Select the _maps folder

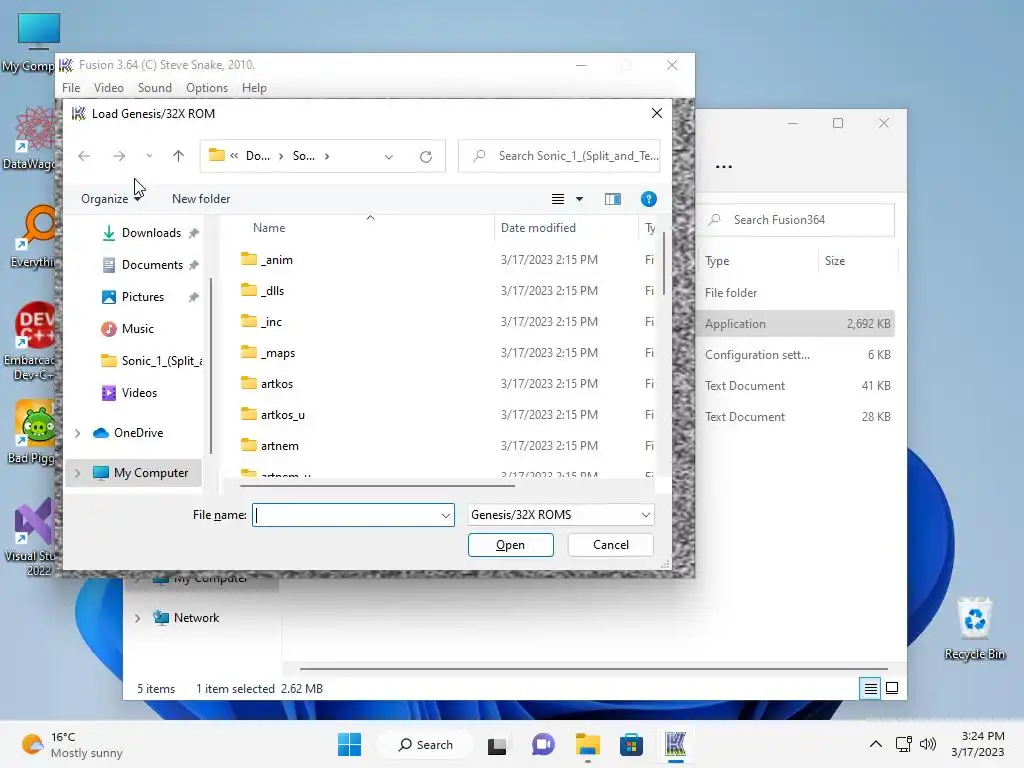[x=268, y=353]
